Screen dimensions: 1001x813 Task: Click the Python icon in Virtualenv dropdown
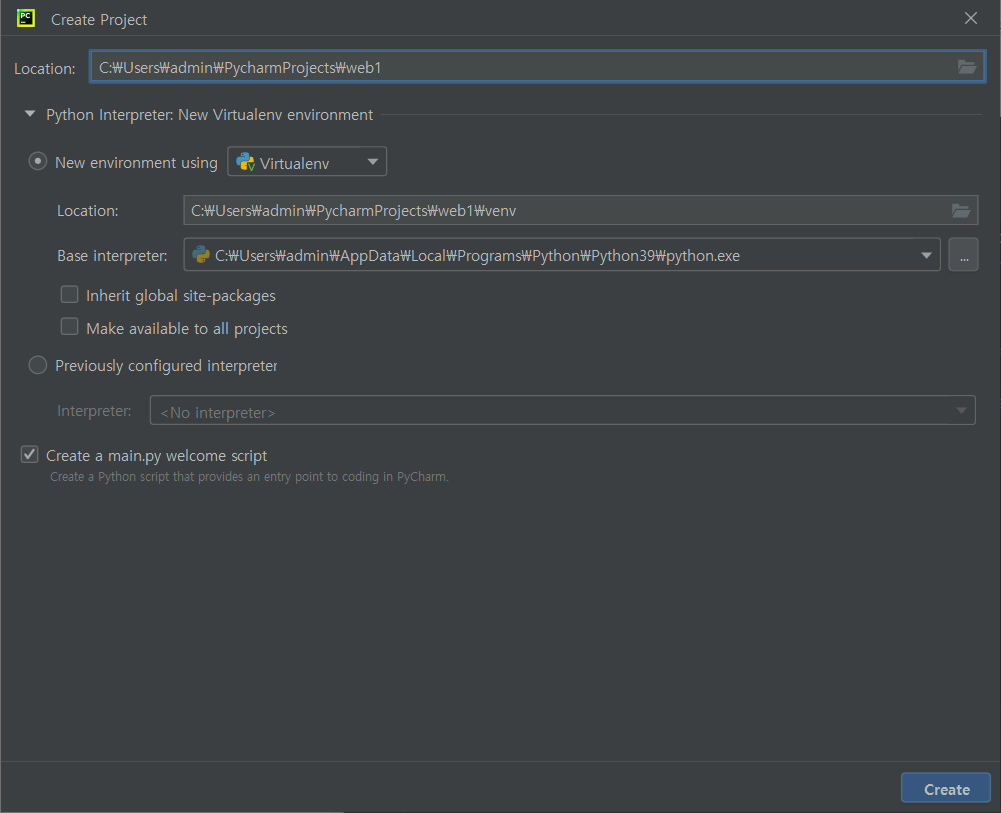click(x=246, y=162)
